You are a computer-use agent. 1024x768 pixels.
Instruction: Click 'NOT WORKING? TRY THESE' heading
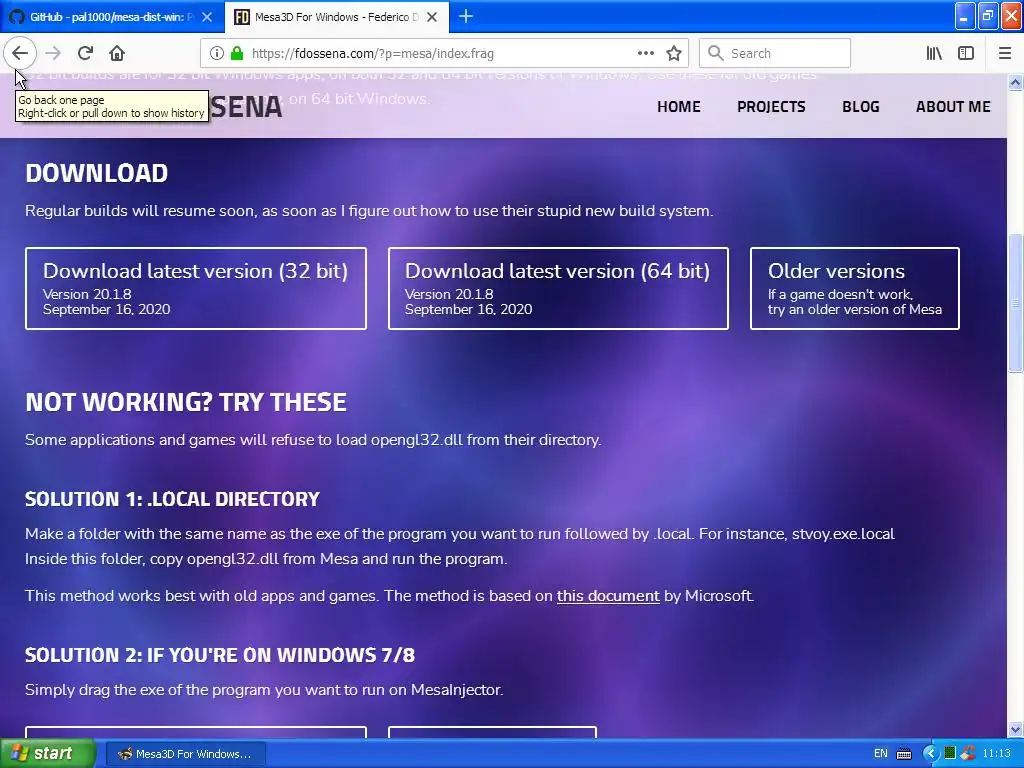186,402
